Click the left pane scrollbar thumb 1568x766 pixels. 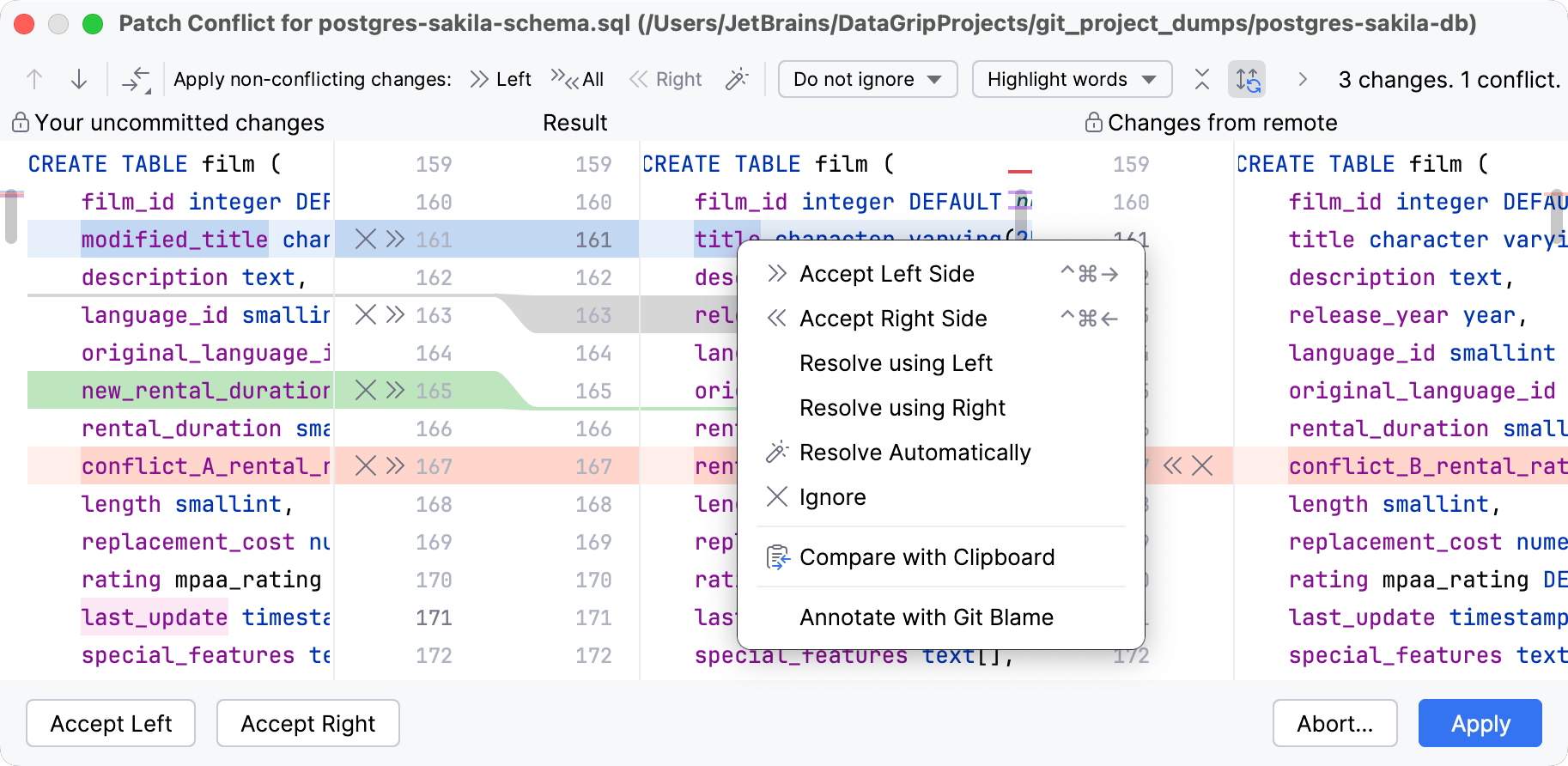(x=10, y=216)
